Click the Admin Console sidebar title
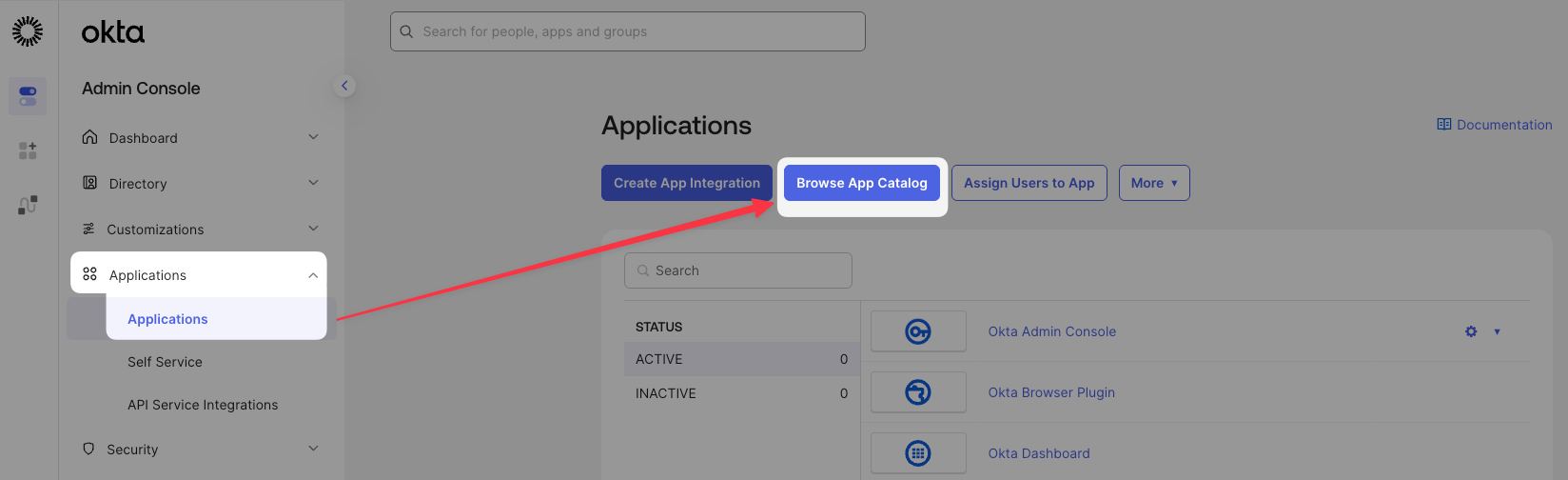This screenshot has height=480, width=1568. [x=141, y=89]
